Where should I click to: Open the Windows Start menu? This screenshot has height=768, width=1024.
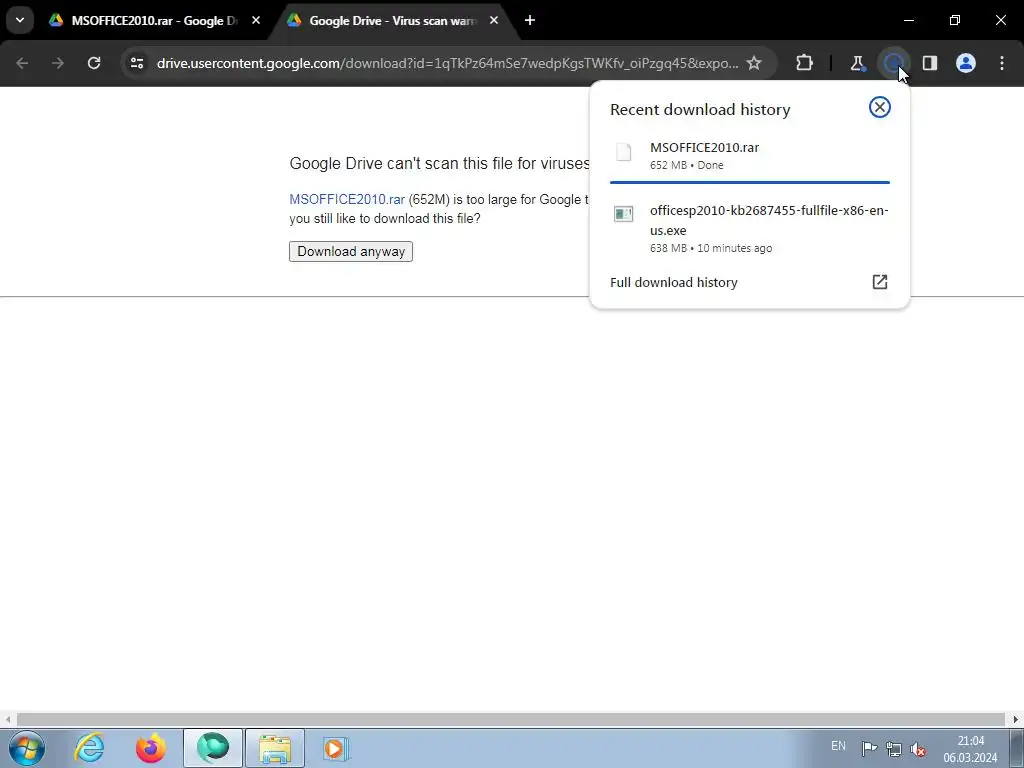point(27,748)
